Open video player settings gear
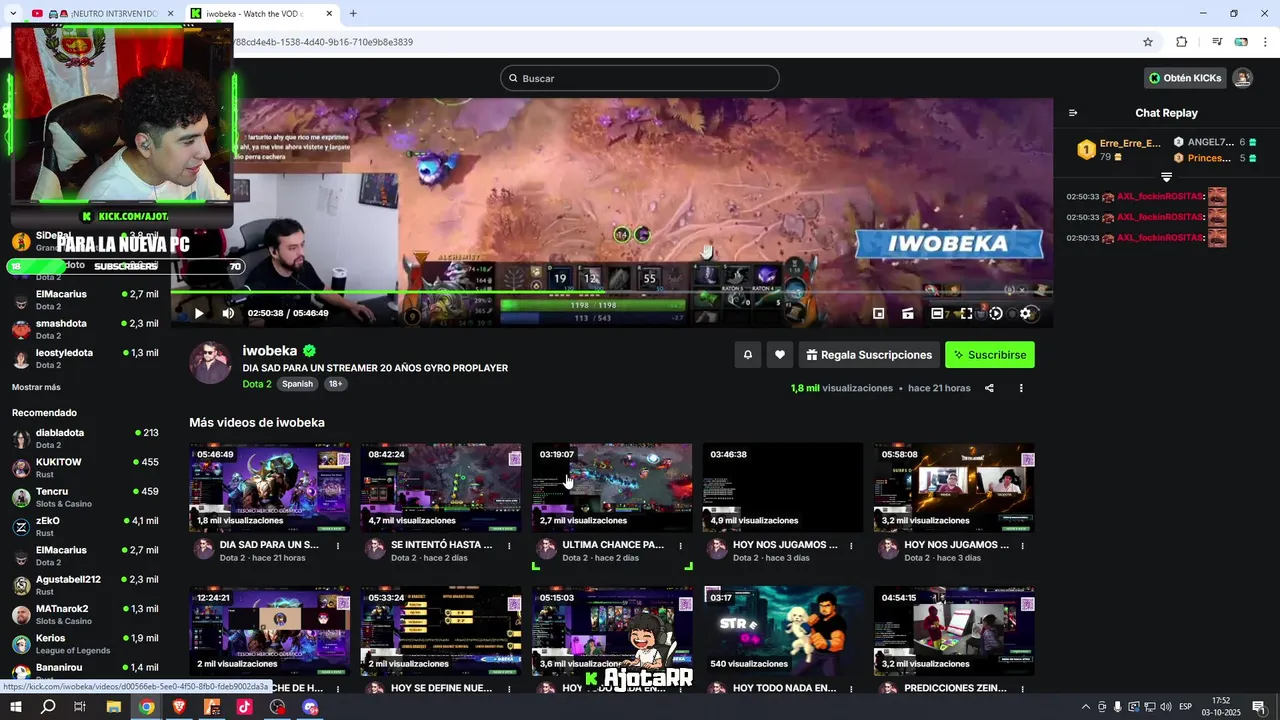Screen dimensions: 1280x720 (x=1025, y=313)
